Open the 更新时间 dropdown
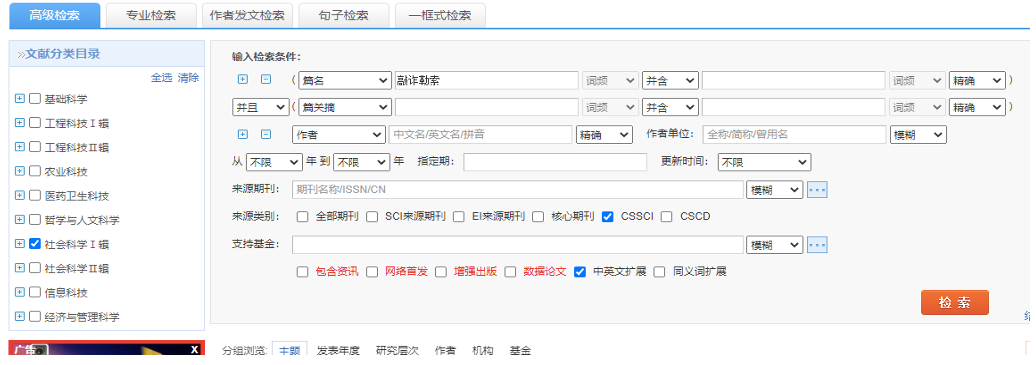Viewport: 1036px width, 365px height. click(764, 162)
